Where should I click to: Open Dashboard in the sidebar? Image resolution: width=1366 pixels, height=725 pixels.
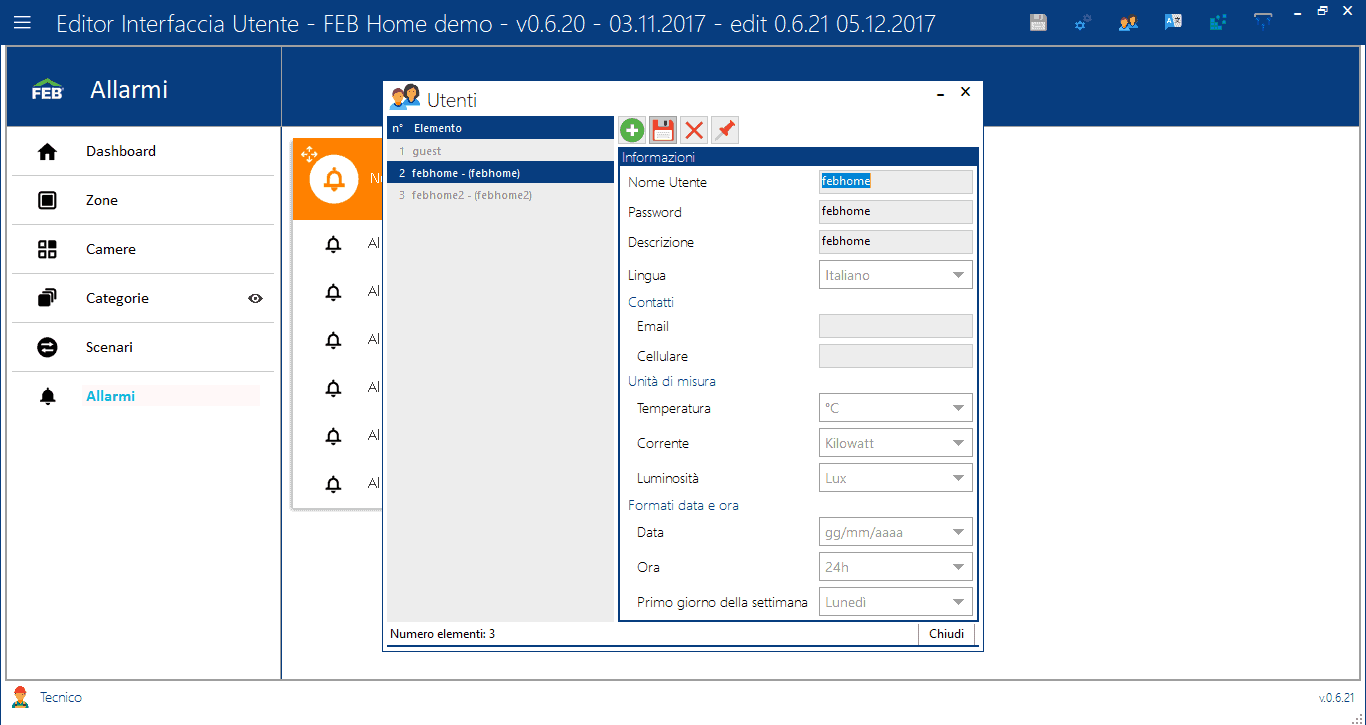click(143, 152)
